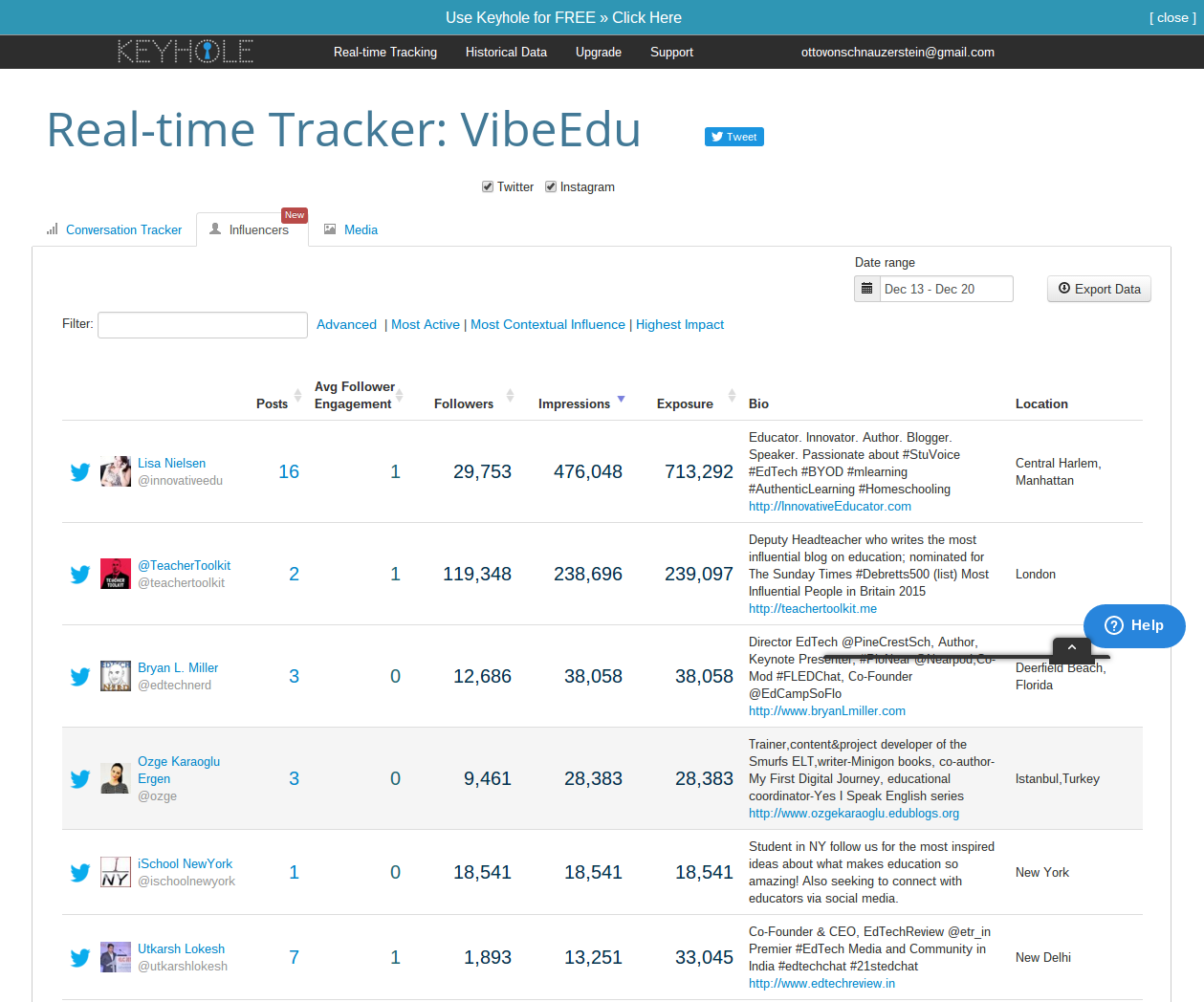Click Twitter bird icon in @TeacherToolkit row
Viewport: 1204px width, 1002px height.
click(80, 575)
